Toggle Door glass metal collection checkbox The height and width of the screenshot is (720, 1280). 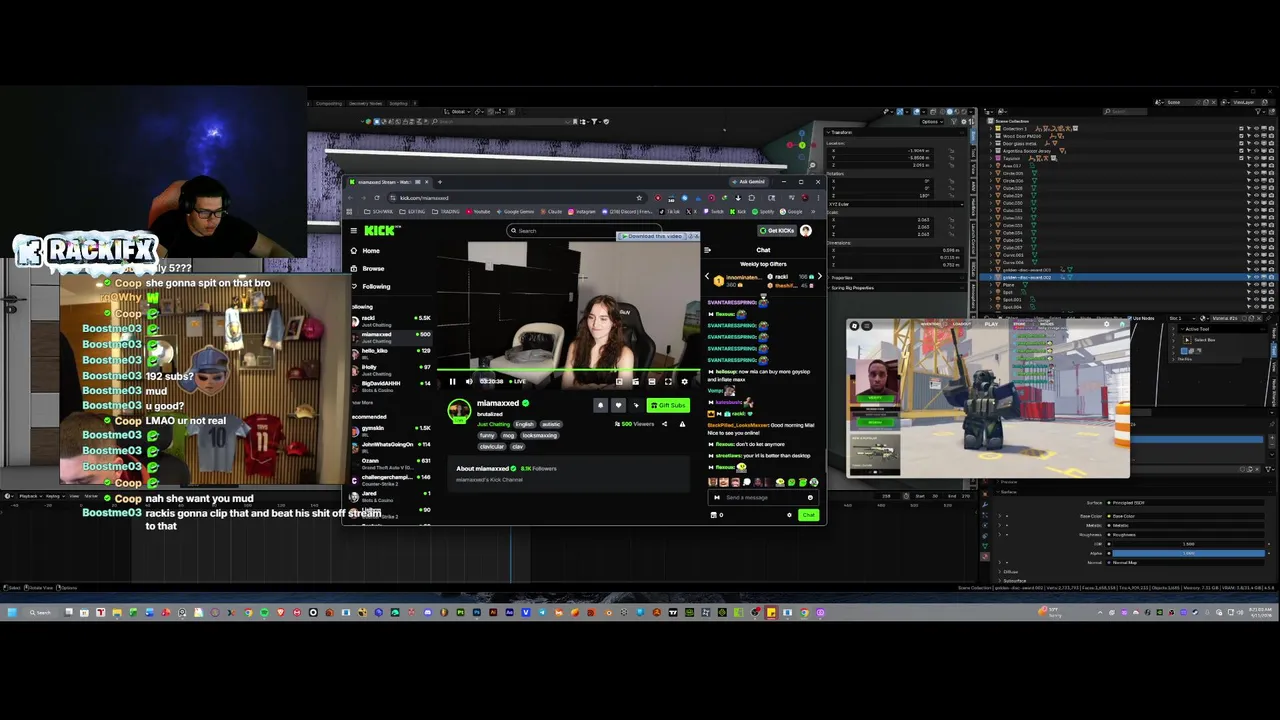pyautogui.click(x=1242, y=143)
